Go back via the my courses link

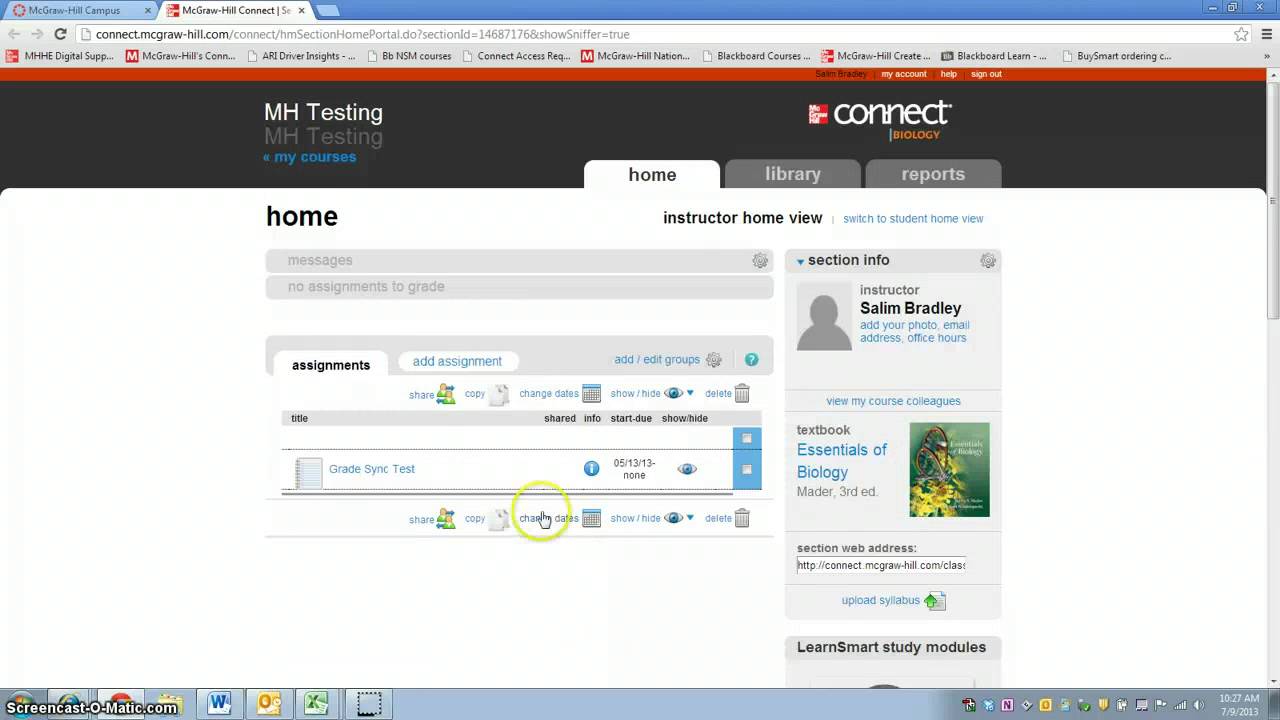pyautogui.click(x=309, y=157)
